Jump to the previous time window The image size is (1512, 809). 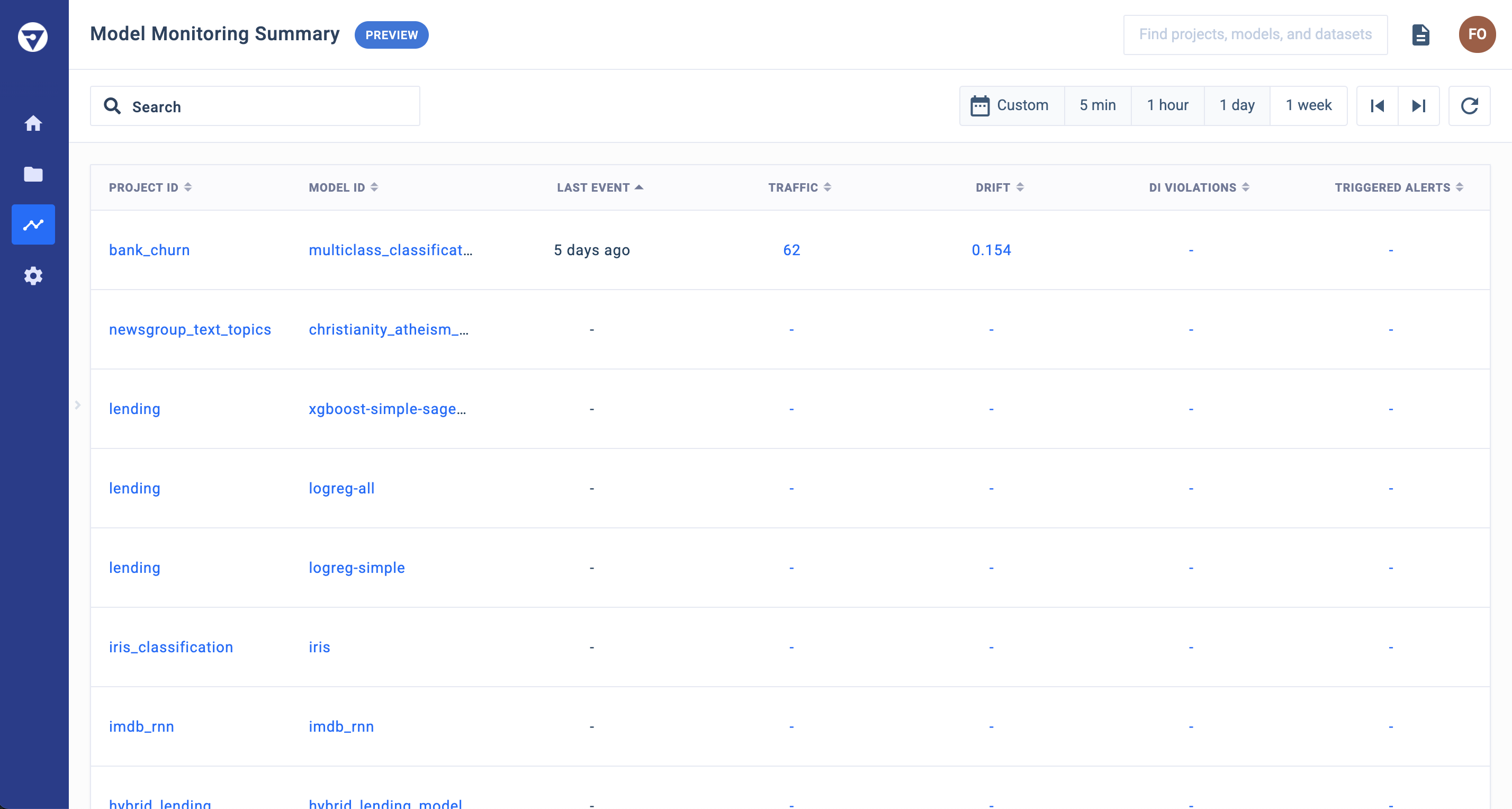click(1377, 106)
